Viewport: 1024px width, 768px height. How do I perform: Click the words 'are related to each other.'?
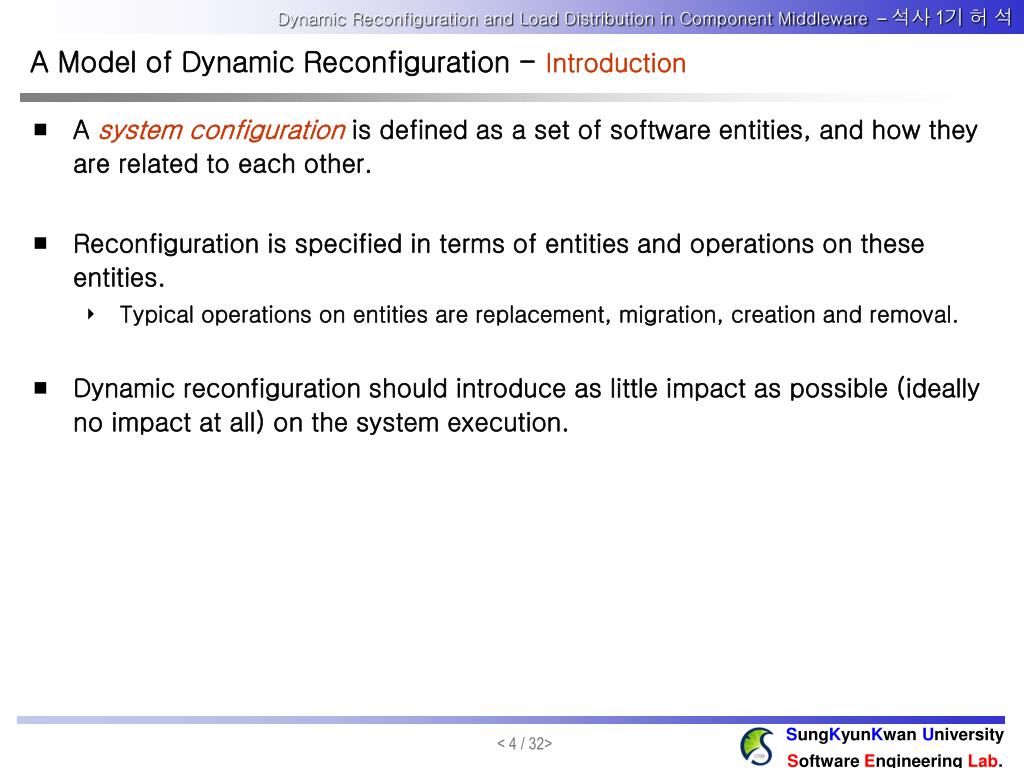pos(222,164)
